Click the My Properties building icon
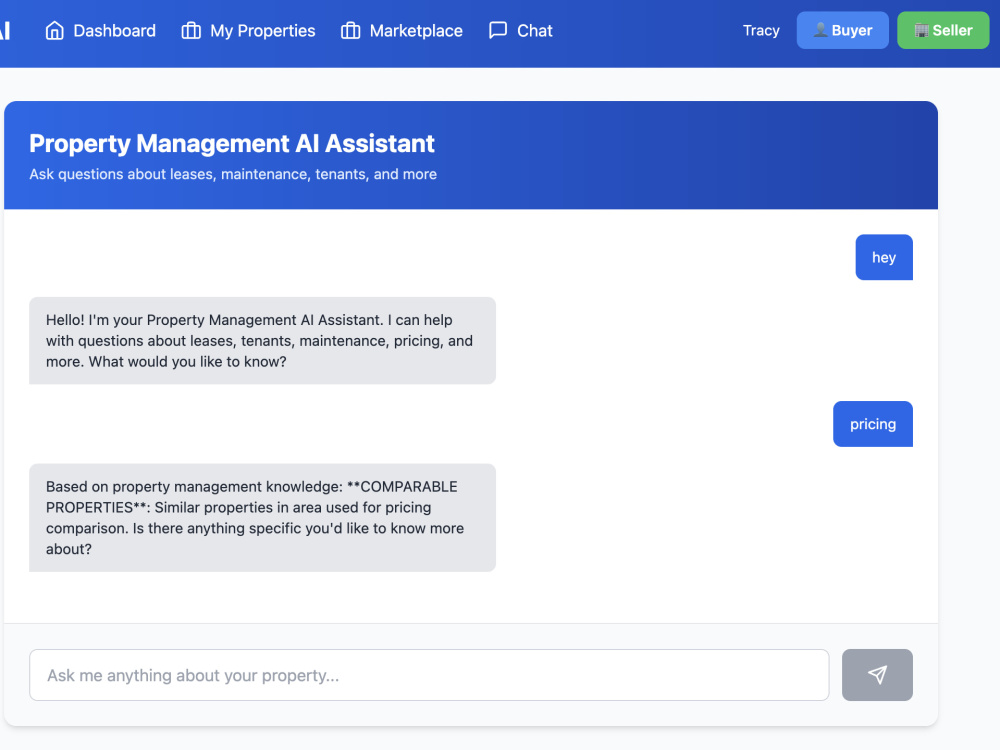Image resolution: width=1000 pixels, height=750 pixels. tap(191, 31)
